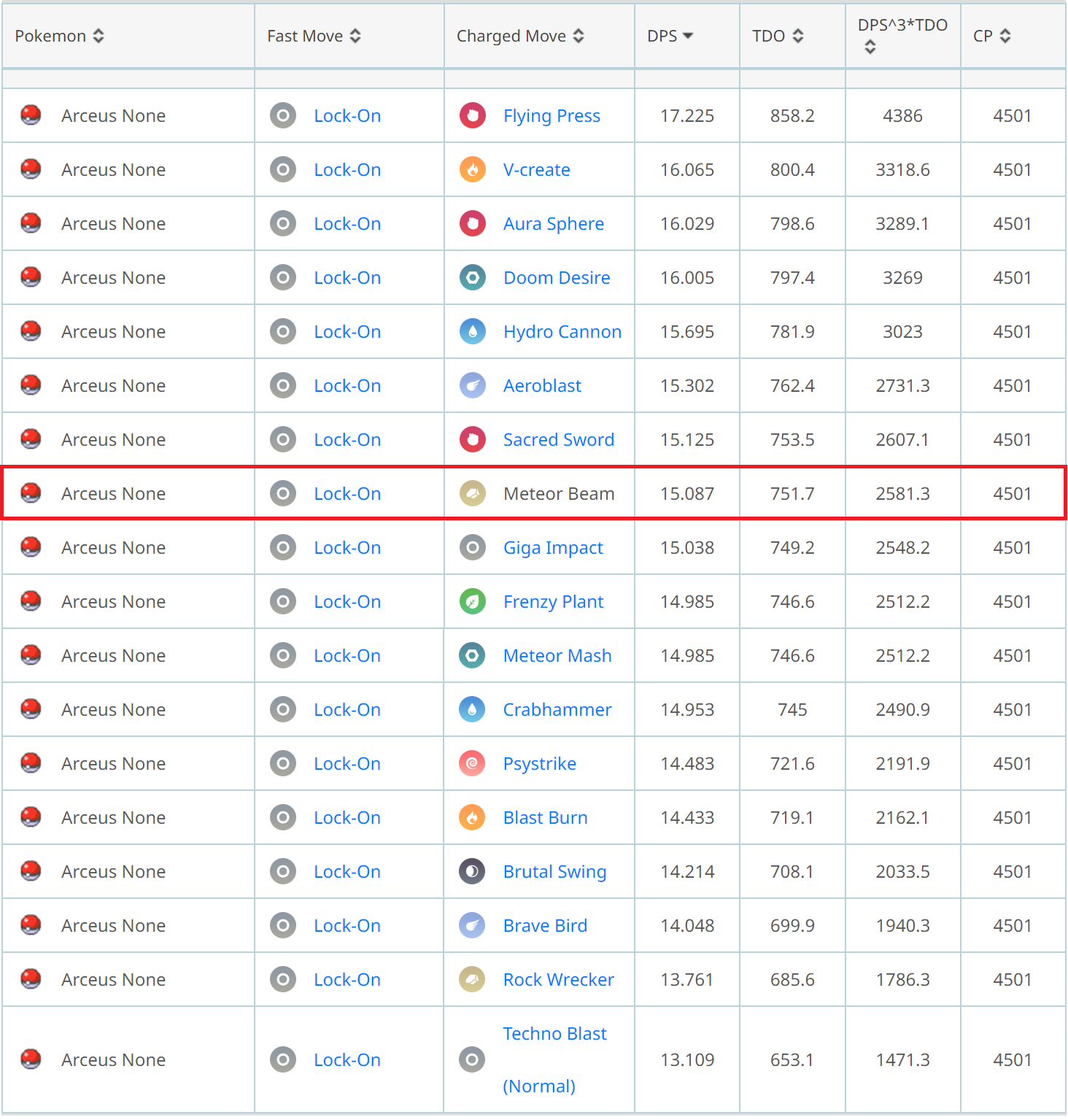The height and width of the screenshot is (1120, 1068).
Task: Click the Rock-type icon beside Meteor Beam
Action: [473, 493]
